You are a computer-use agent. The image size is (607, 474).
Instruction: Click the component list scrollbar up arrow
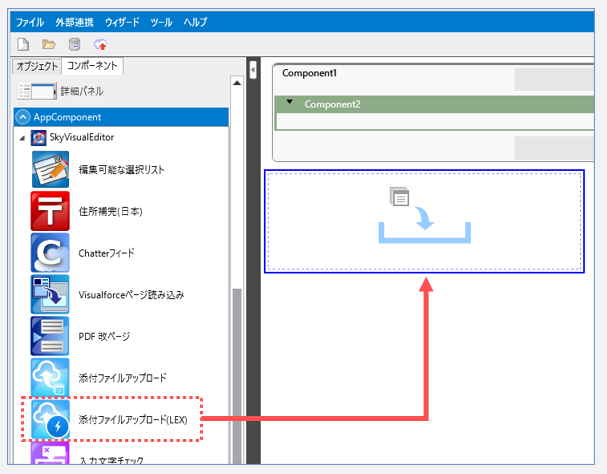pyautogui.click(x=237, y=83)
